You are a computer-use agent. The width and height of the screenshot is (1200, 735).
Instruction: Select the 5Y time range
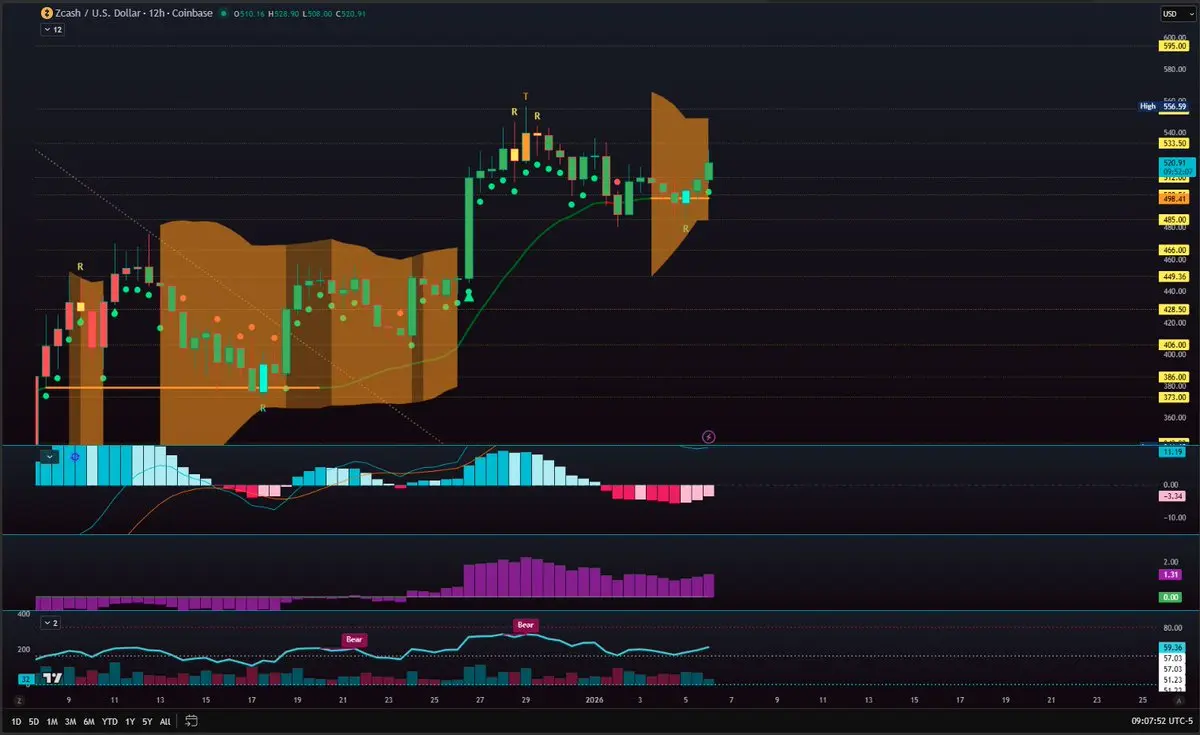148,721
